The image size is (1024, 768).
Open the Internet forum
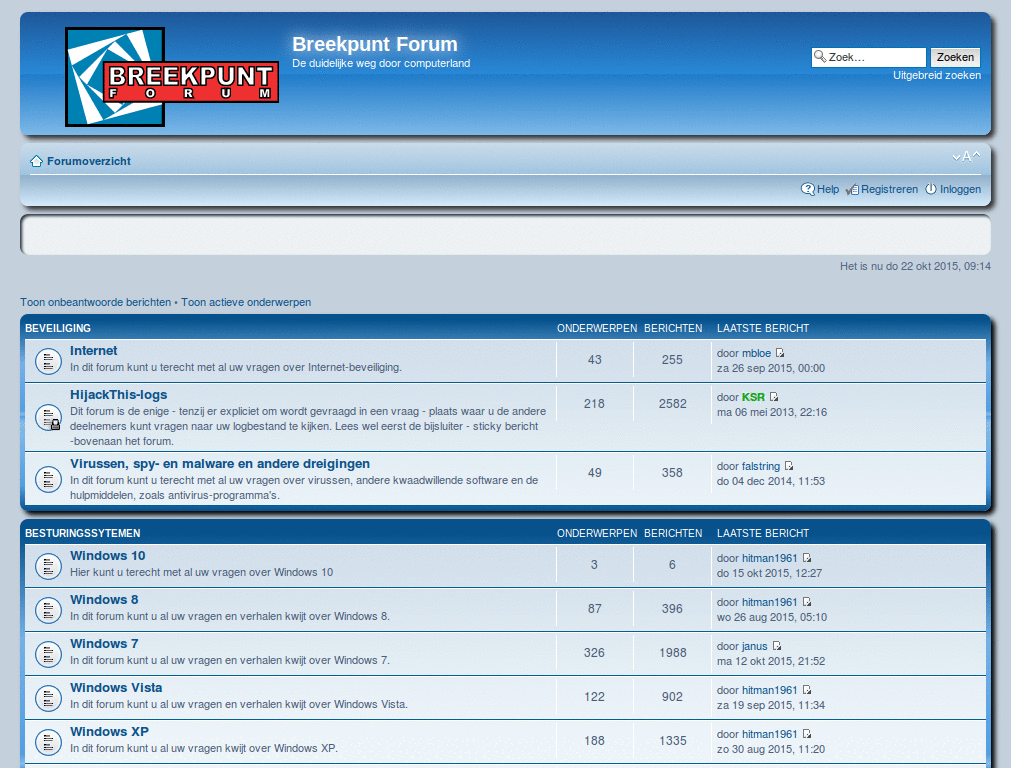(93, 351)
